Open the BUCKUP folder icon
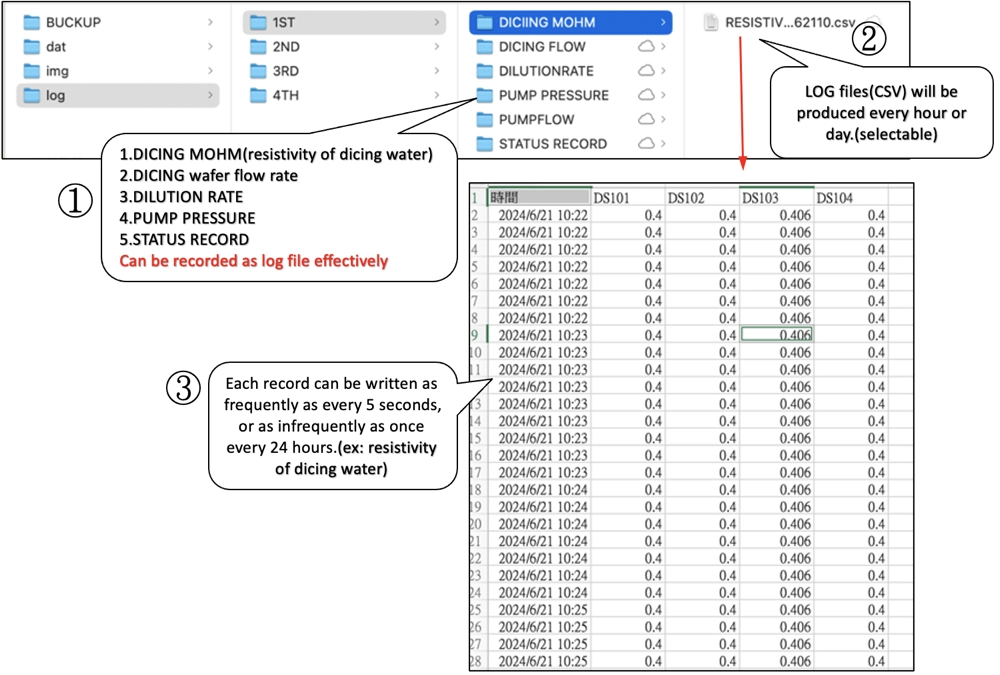 tap(31, 22)
